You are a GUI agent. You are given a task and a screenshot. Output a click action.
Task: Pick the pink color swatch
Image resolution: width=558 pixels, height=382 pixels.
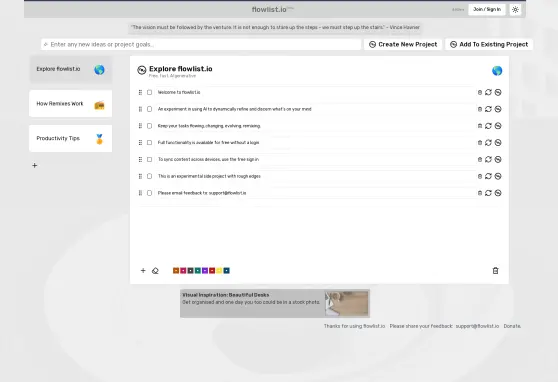click(x=183, y=271)
